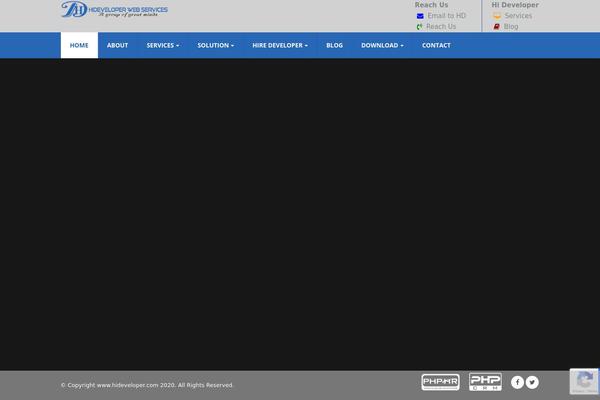This screenshot has height=400, width=600.
Task: Click the Reach Us link text
Action: [x=441, y=26]
